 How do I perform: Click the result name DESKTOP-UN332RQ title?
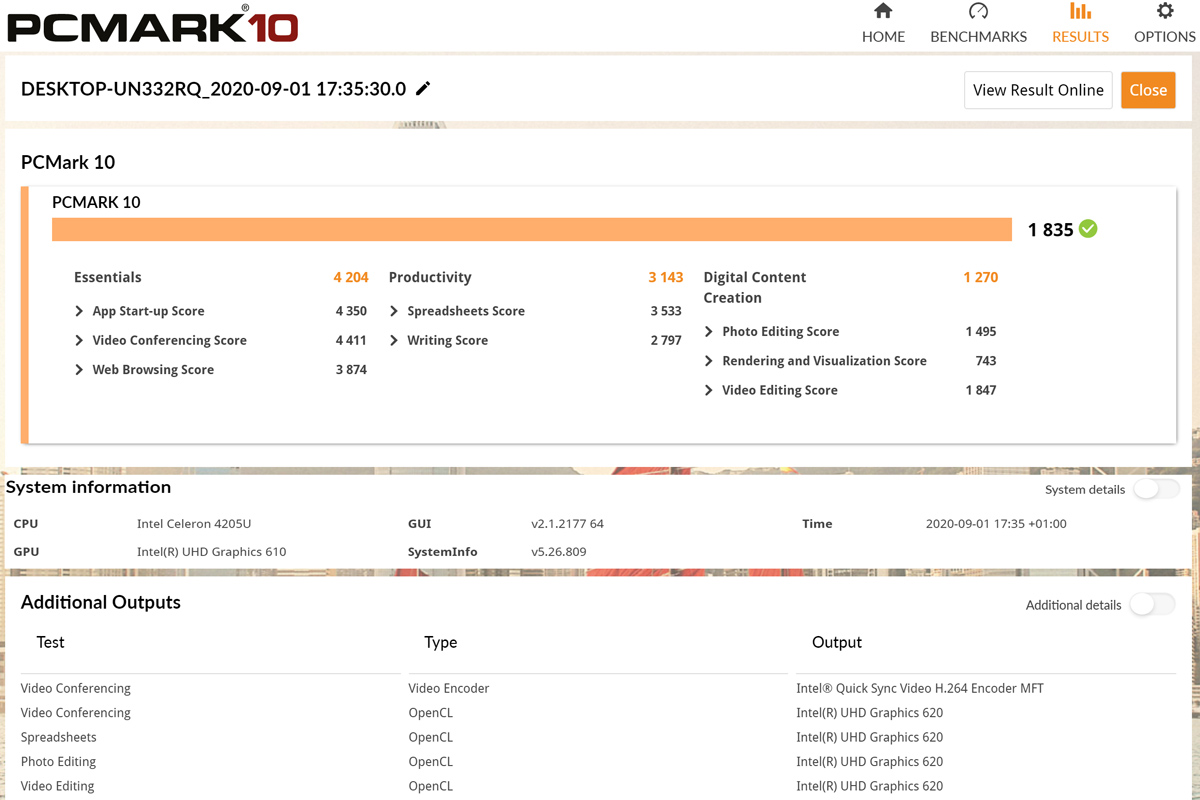213,88
